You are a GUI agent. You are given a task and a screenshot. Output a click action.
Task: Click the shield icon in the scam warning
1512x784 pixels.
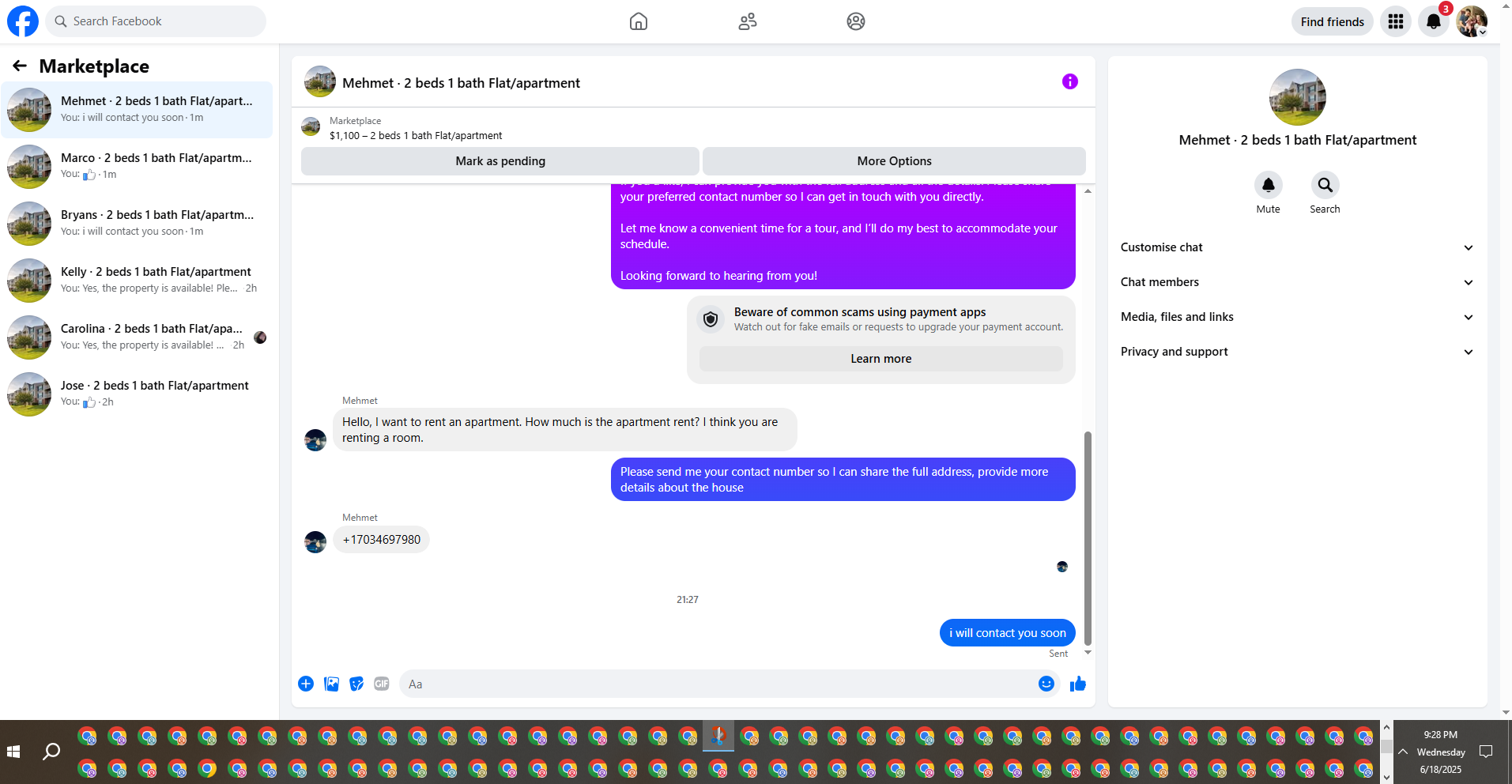click(x=711, y=319)
